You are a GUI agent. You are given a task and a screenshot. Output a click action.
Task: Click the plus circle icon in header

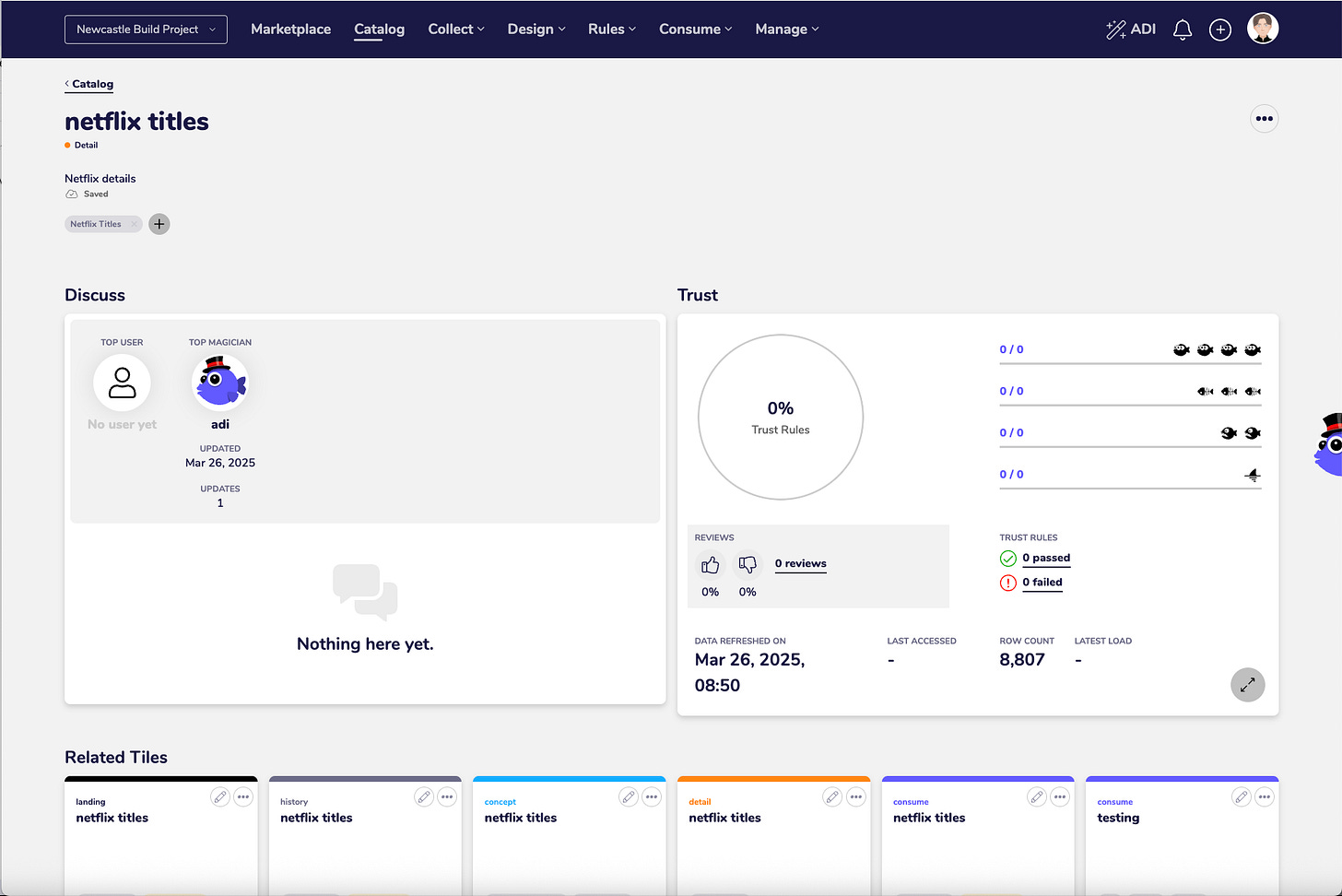1220,29
